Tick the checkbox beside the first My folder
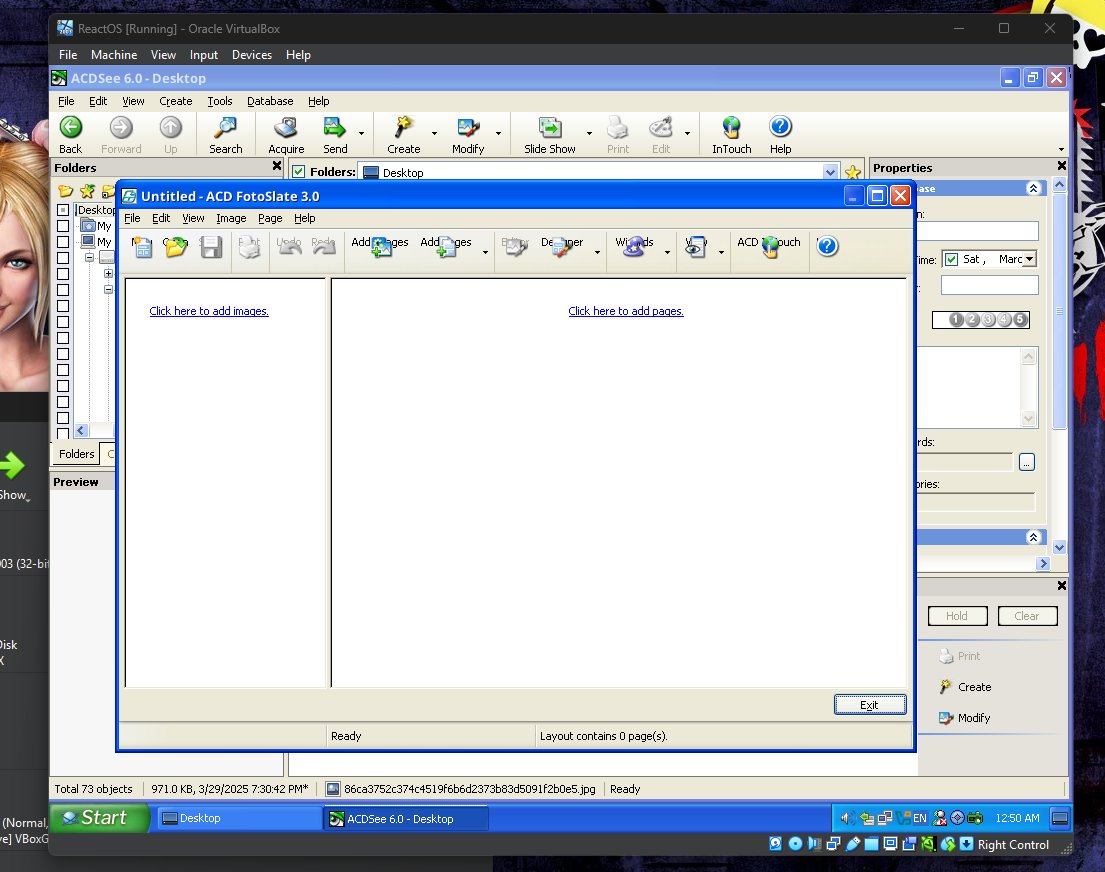Viewport: 1105px width, 872px height. [x=63, y=226]
